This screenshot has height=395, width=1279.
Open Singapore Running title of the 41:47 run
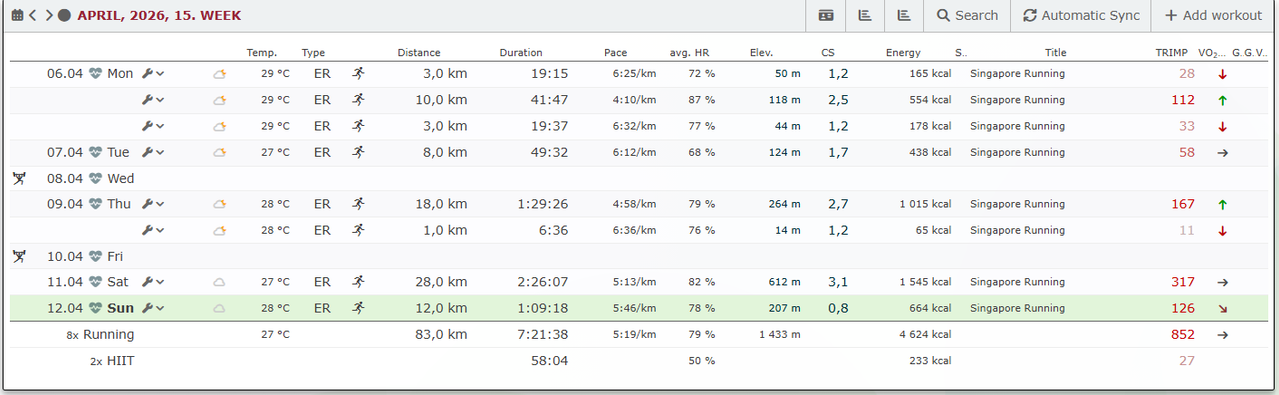pyautogui.click(x=1017, y=100)
